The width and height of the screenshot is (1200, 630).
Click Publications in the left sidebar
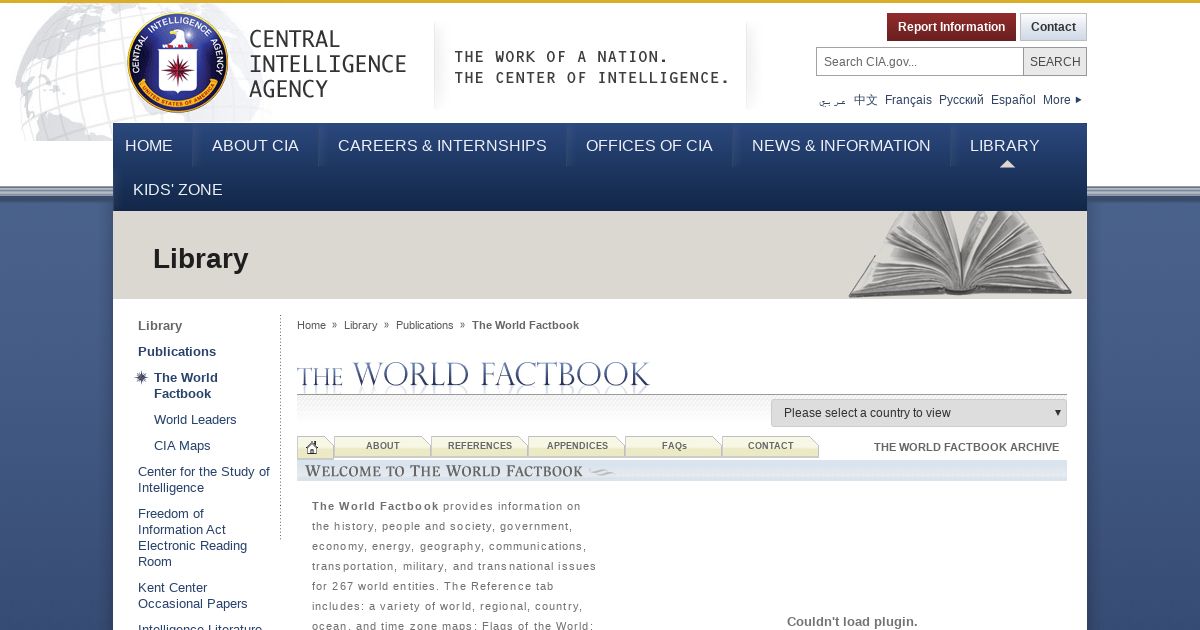coord(177,352)
